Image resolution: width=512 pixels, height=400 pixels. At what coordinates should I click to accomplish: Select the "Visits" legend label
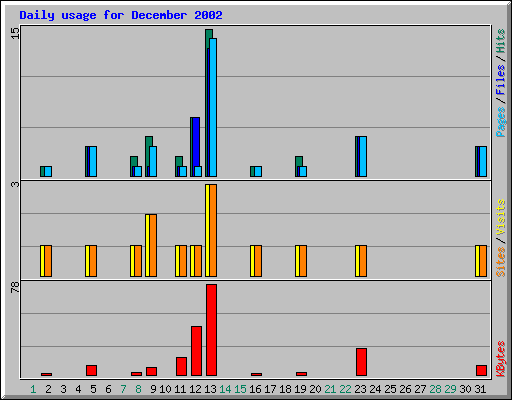[x=500, y=217]
